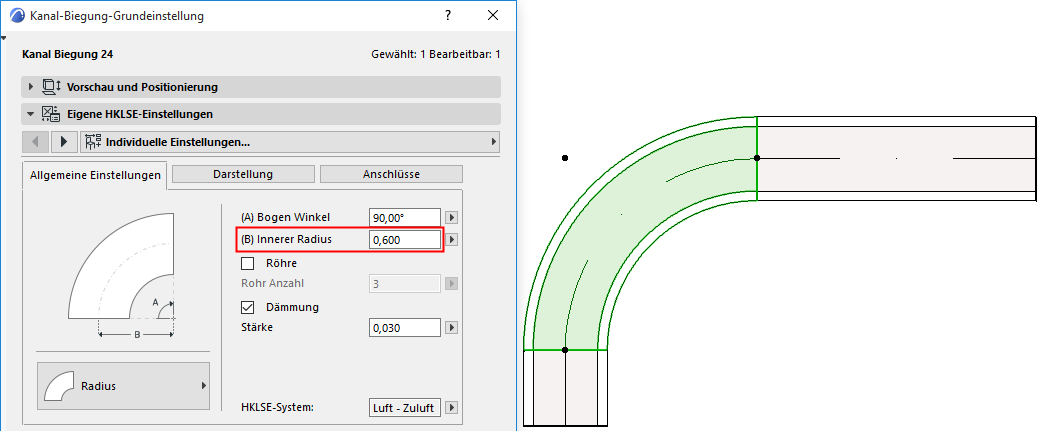Open arrow menu next to Bogen Winkel field
Screen dimensions: 1041x431
452,217
